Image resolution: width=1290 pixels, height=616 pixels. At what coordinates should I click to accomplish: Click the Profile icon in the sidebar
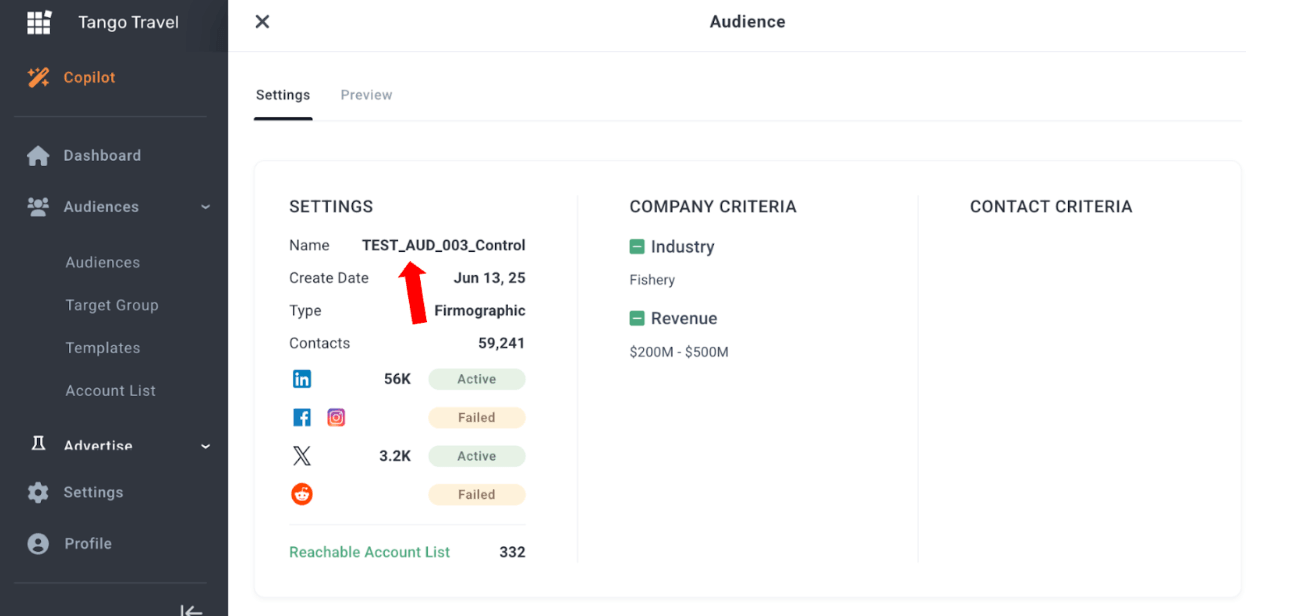pyautogui.click(x=40, y=543)
